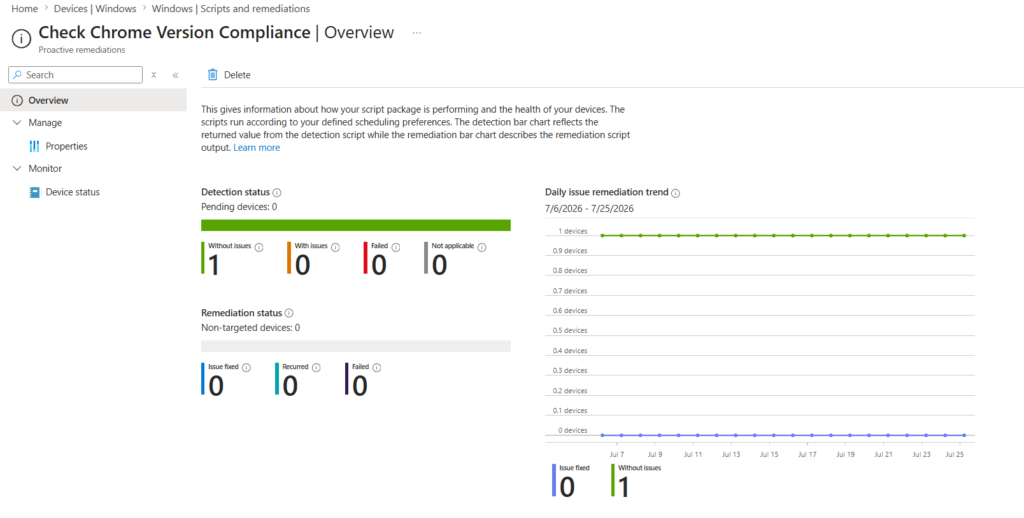Screen dimensions: 1024x518
Task: Click the Jul 25 chart axis label
Action: 956,453
